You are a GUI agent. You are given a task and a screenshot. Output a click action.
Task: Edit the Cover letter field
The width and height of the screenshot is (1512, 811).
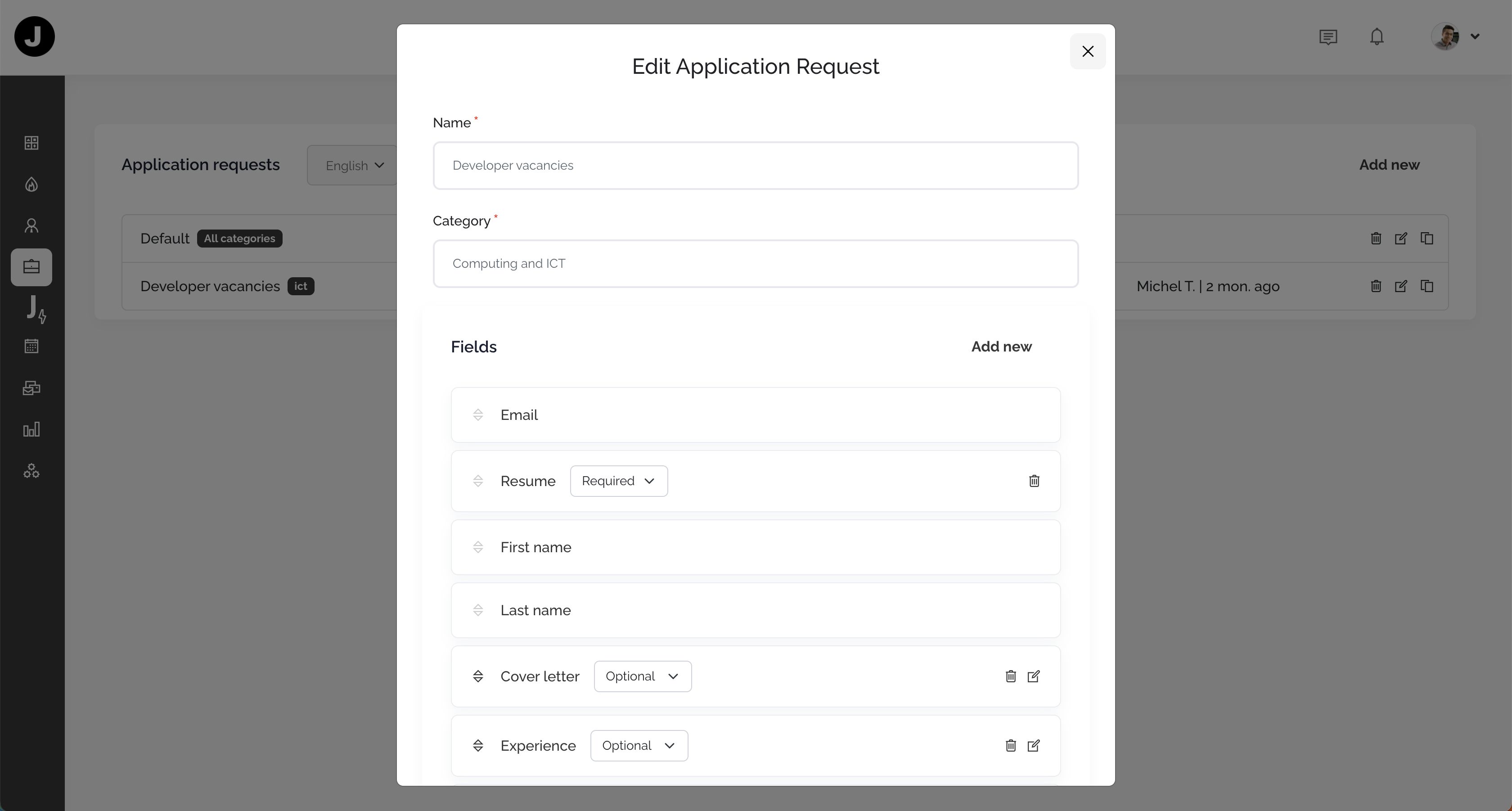1034,676
